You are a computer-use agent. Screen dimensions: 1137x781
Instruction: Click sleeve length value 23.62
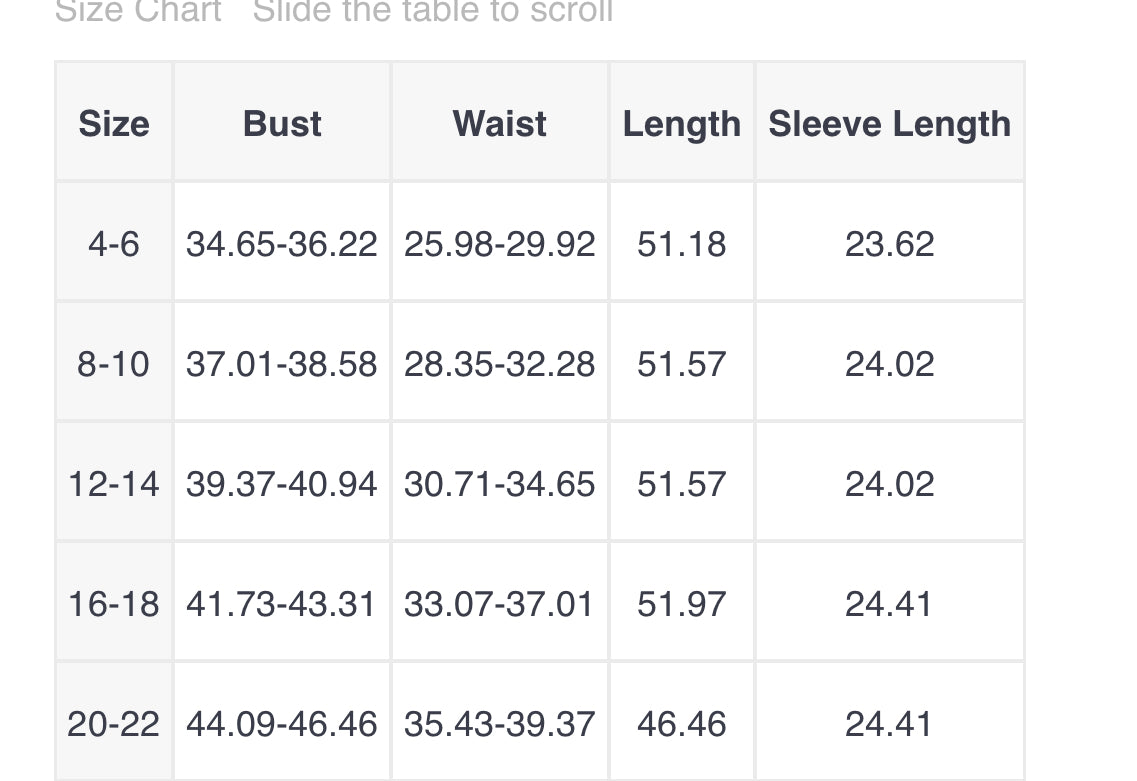(889, 244)
